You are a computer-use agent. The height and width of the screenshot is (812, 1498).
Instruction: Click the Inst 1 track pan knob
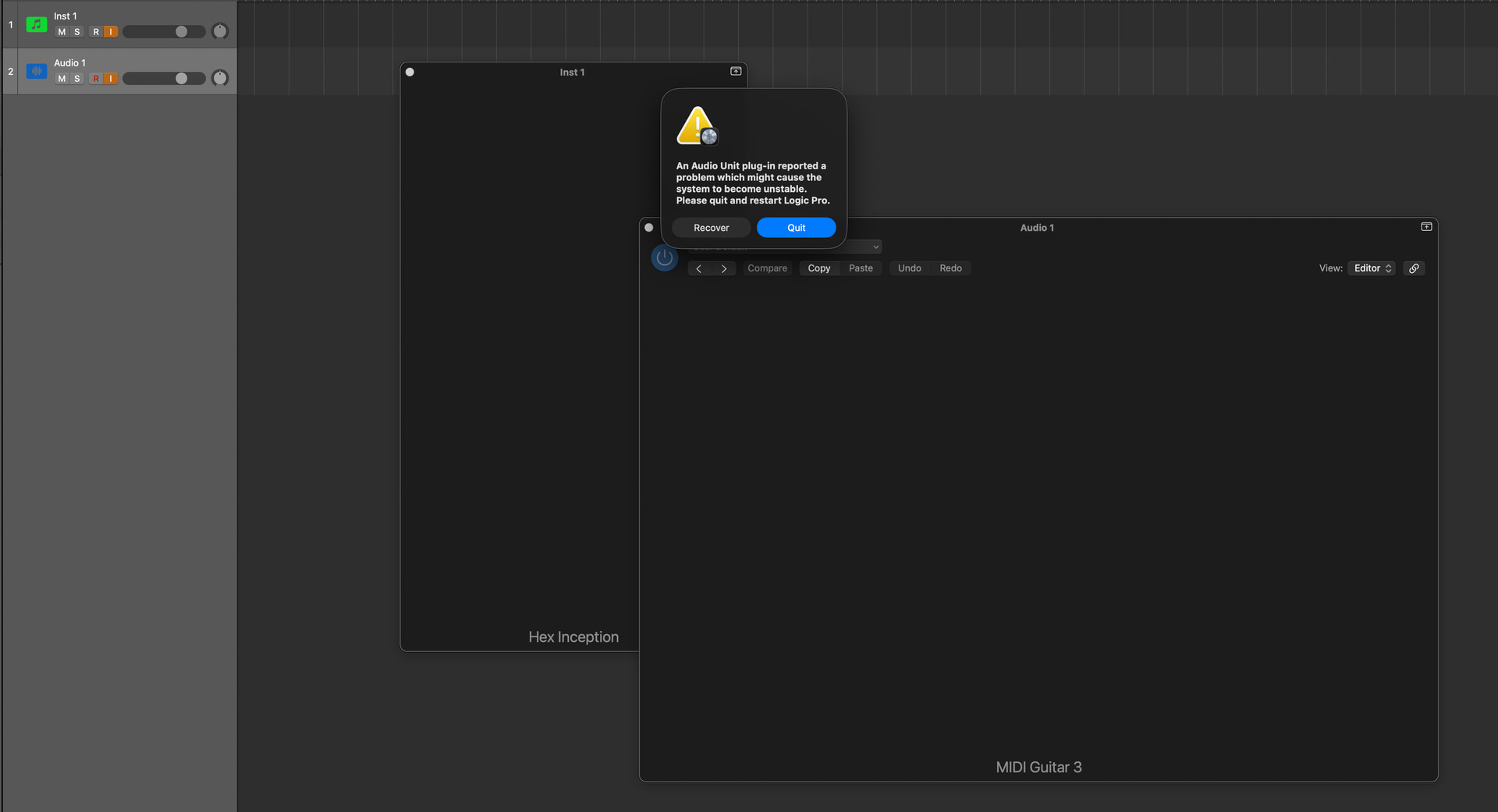(x=220, y=31)
